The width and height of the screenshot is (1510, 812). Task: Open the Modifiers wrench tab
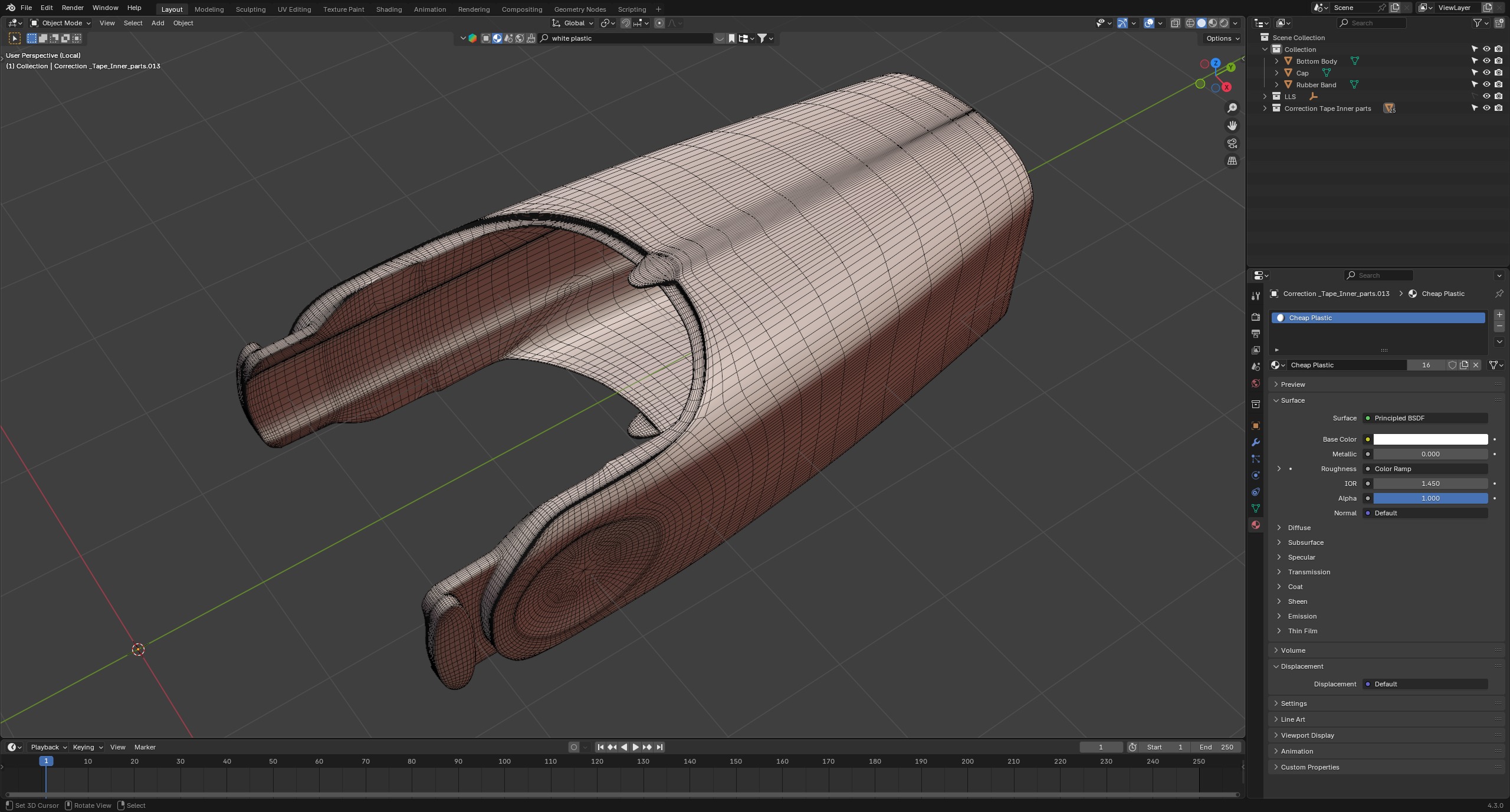1256,442
